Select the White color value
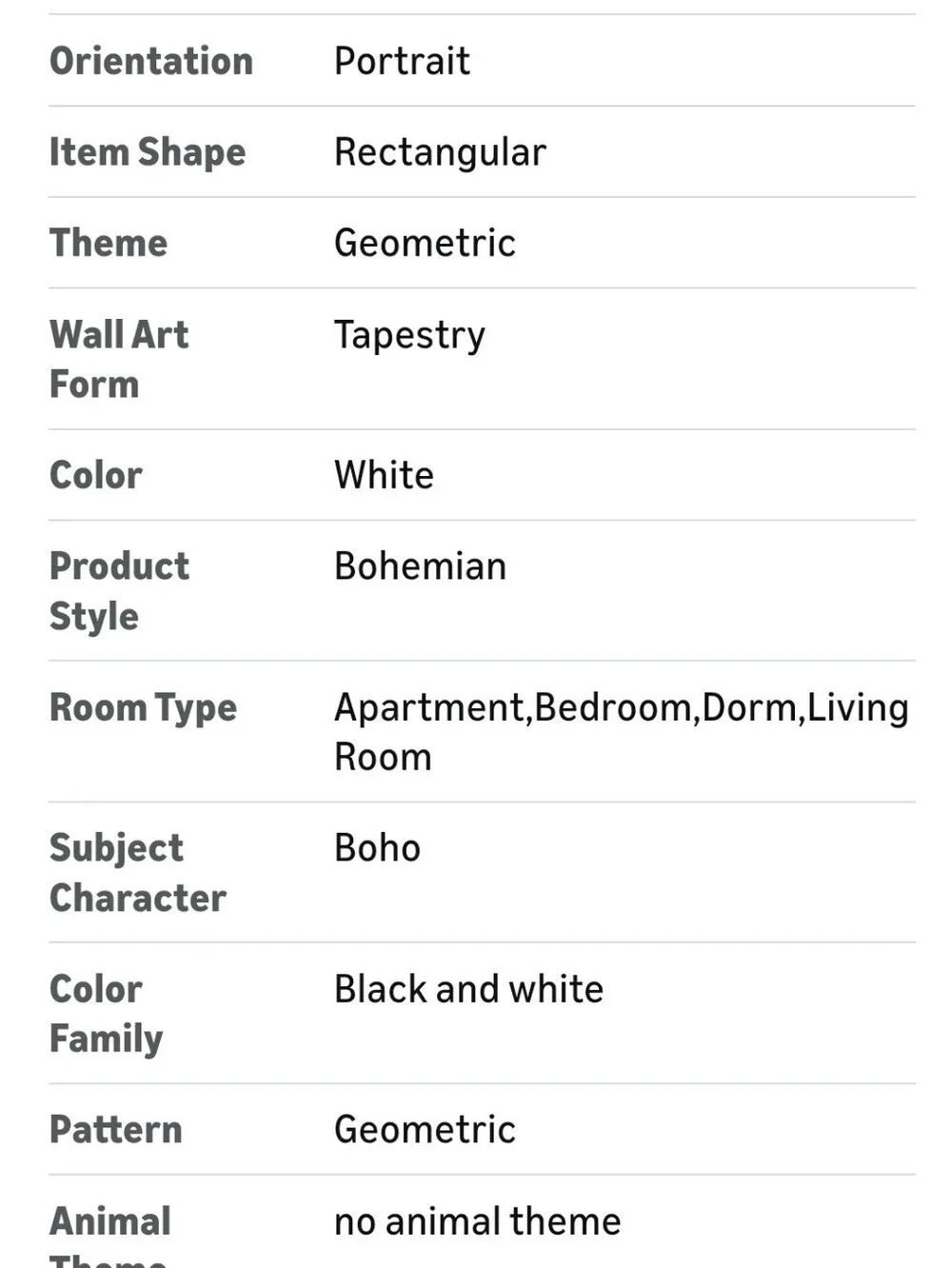The image size is (952, 1268). 384,475
